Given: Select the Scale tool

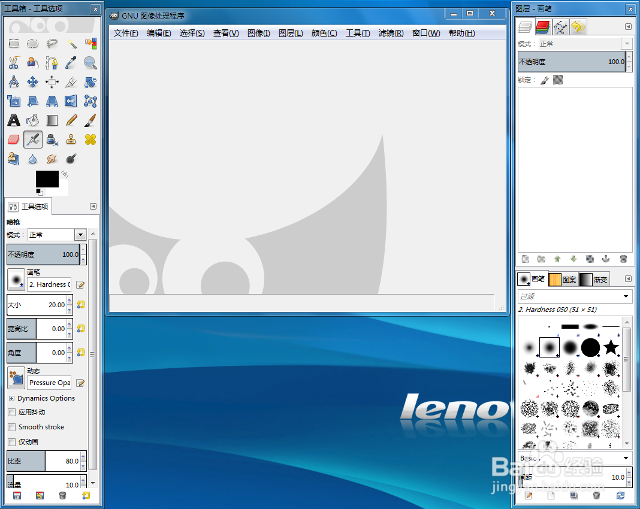Looking at the screenshot, I should [14, 101].
